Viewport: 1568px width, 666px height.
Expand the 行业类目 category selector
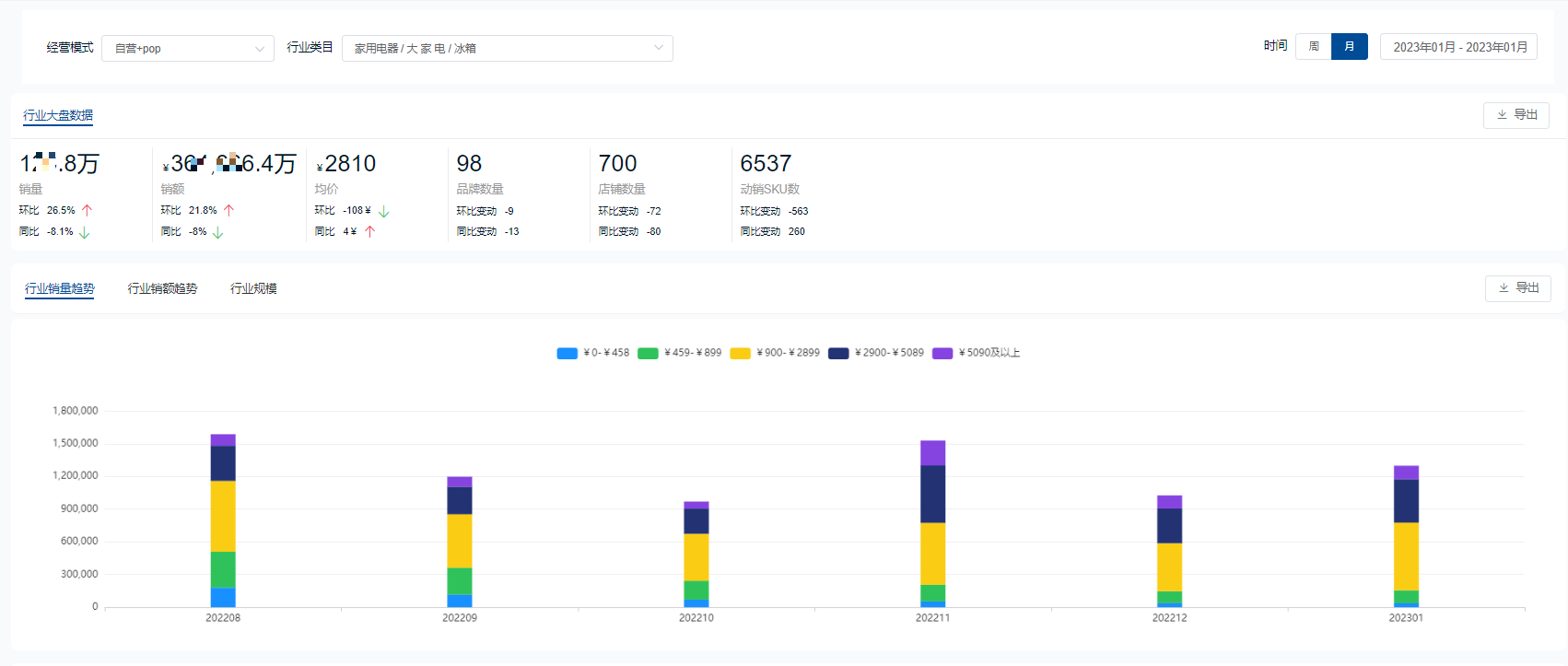pyautogui.click(x=507, y=49)
